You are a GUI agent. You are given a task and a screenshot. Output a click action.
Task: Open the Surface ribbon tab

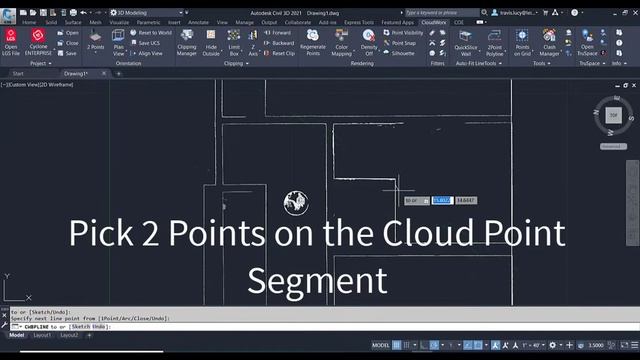[x=73, y=22]
